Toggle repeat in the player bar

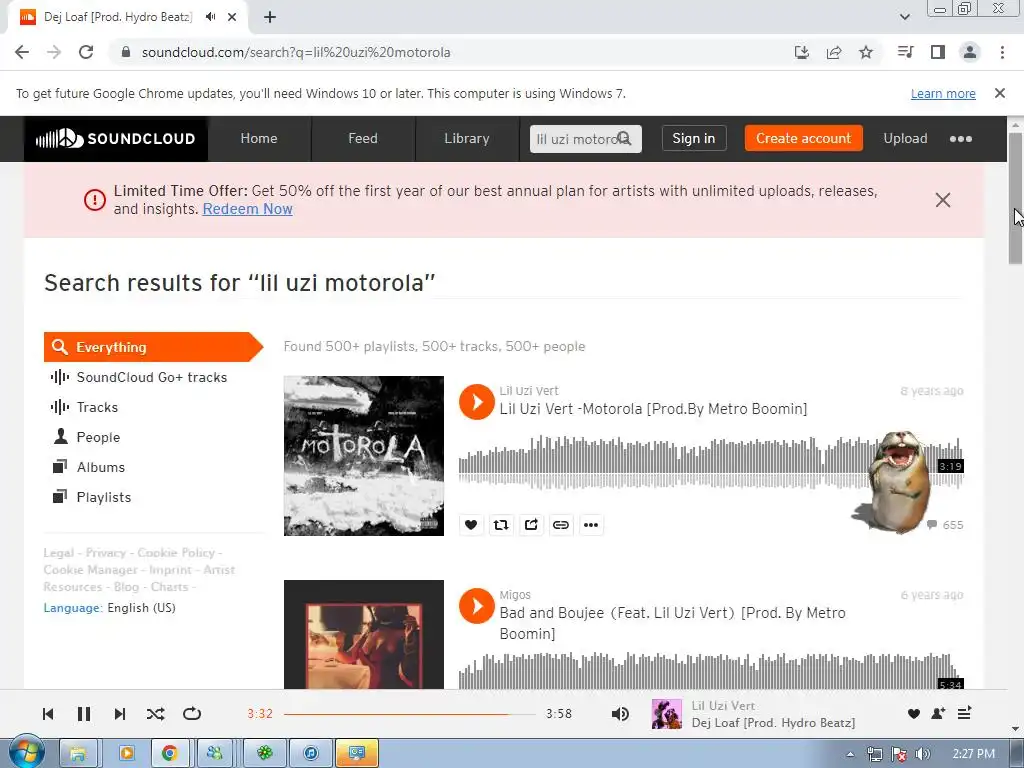click(192, 714)
